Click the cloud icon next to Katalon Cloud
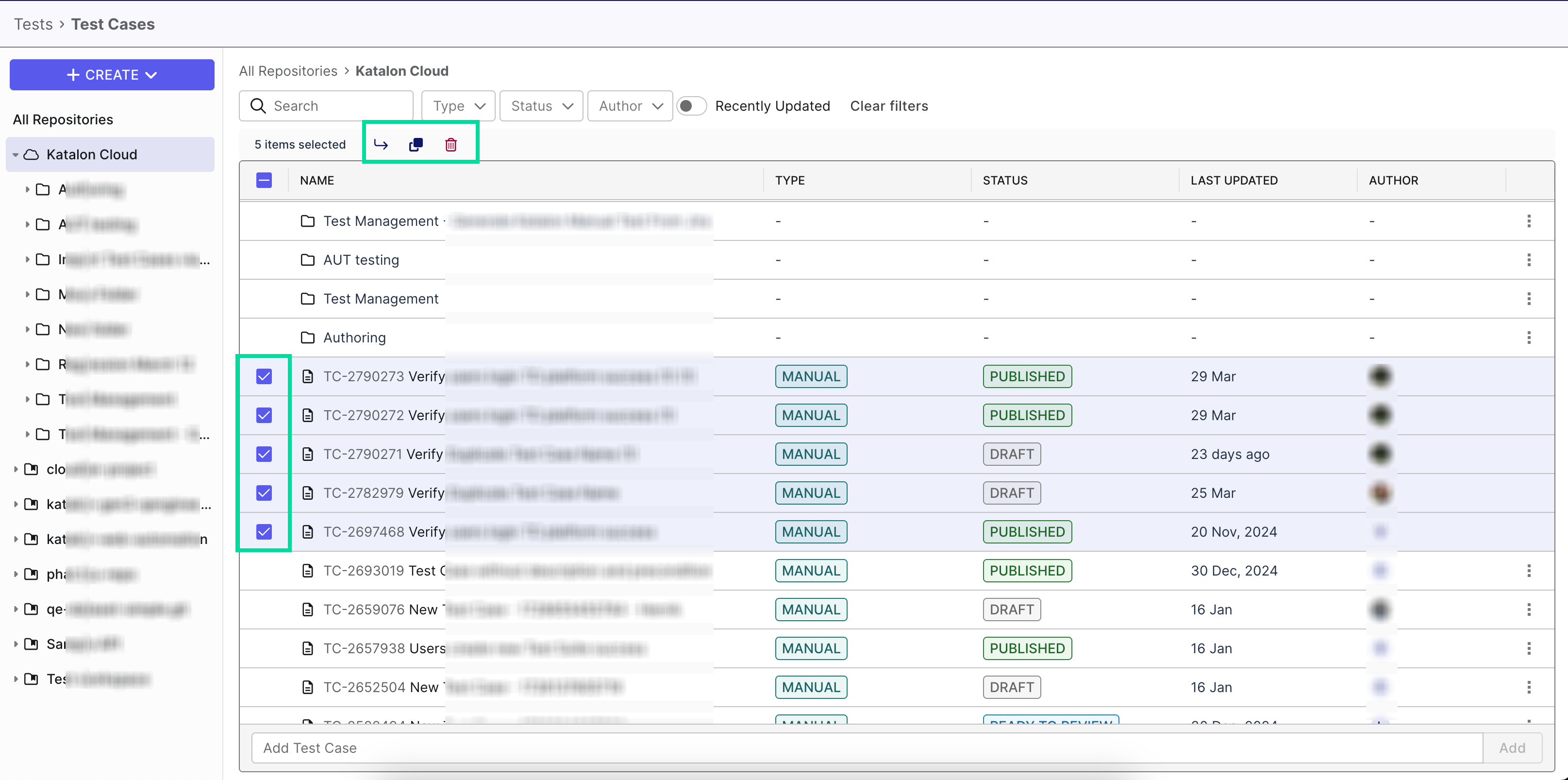The image size is (1568, 780). 31,154
